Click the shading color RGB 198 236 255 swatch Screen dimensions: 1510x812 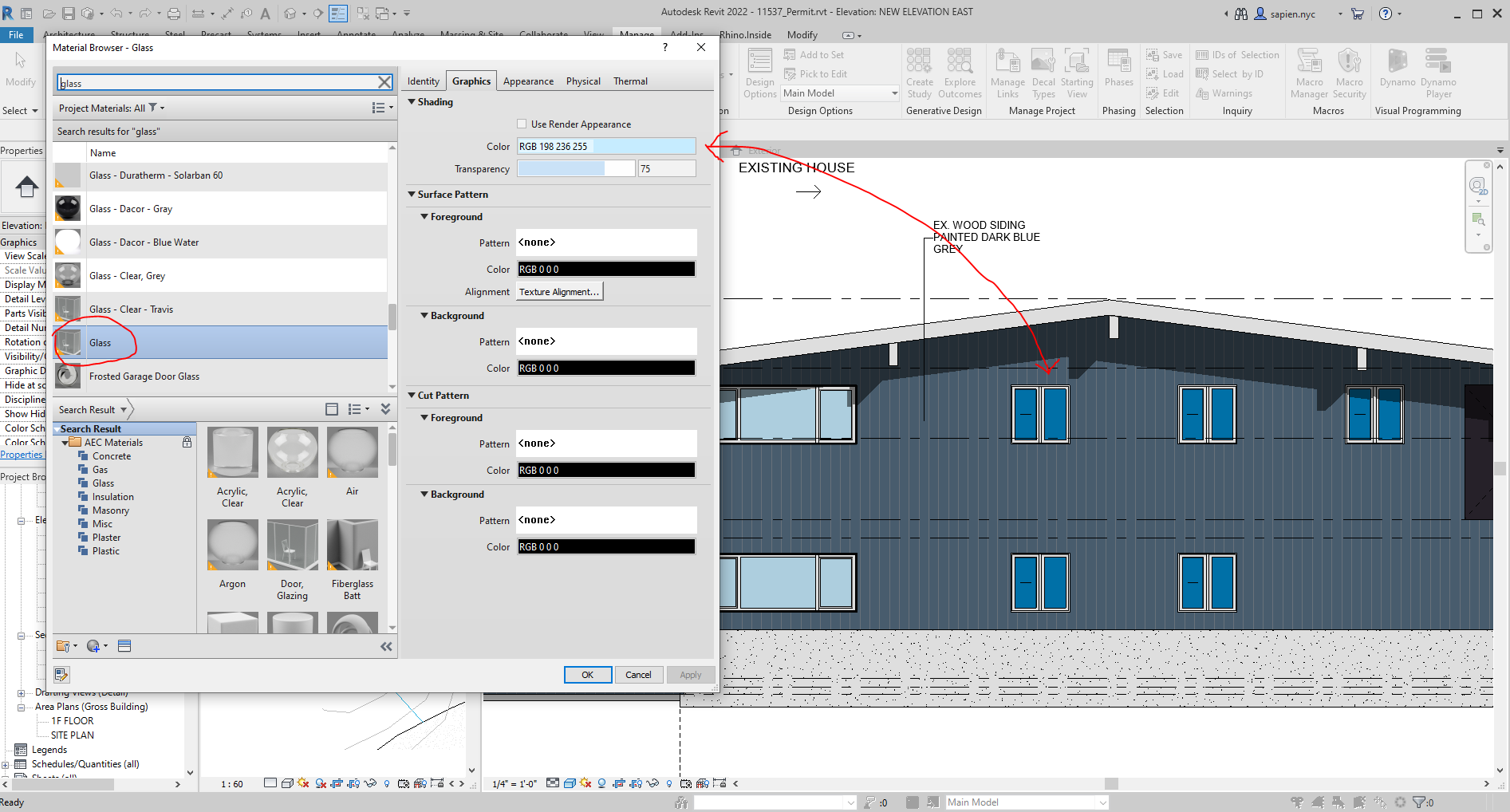[x=605, y=146]
